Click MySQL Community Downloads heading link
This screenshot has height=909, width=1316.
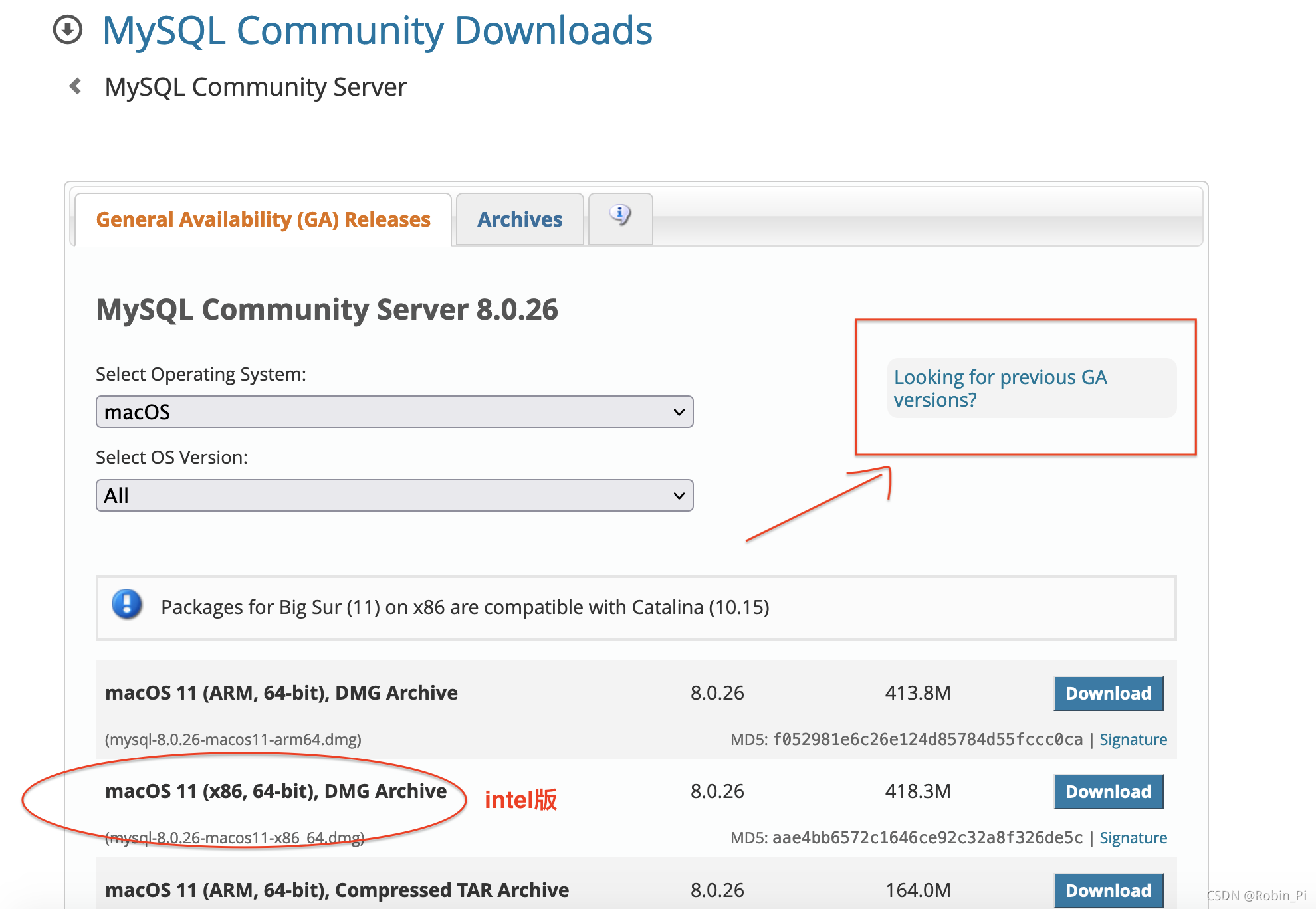377,31
